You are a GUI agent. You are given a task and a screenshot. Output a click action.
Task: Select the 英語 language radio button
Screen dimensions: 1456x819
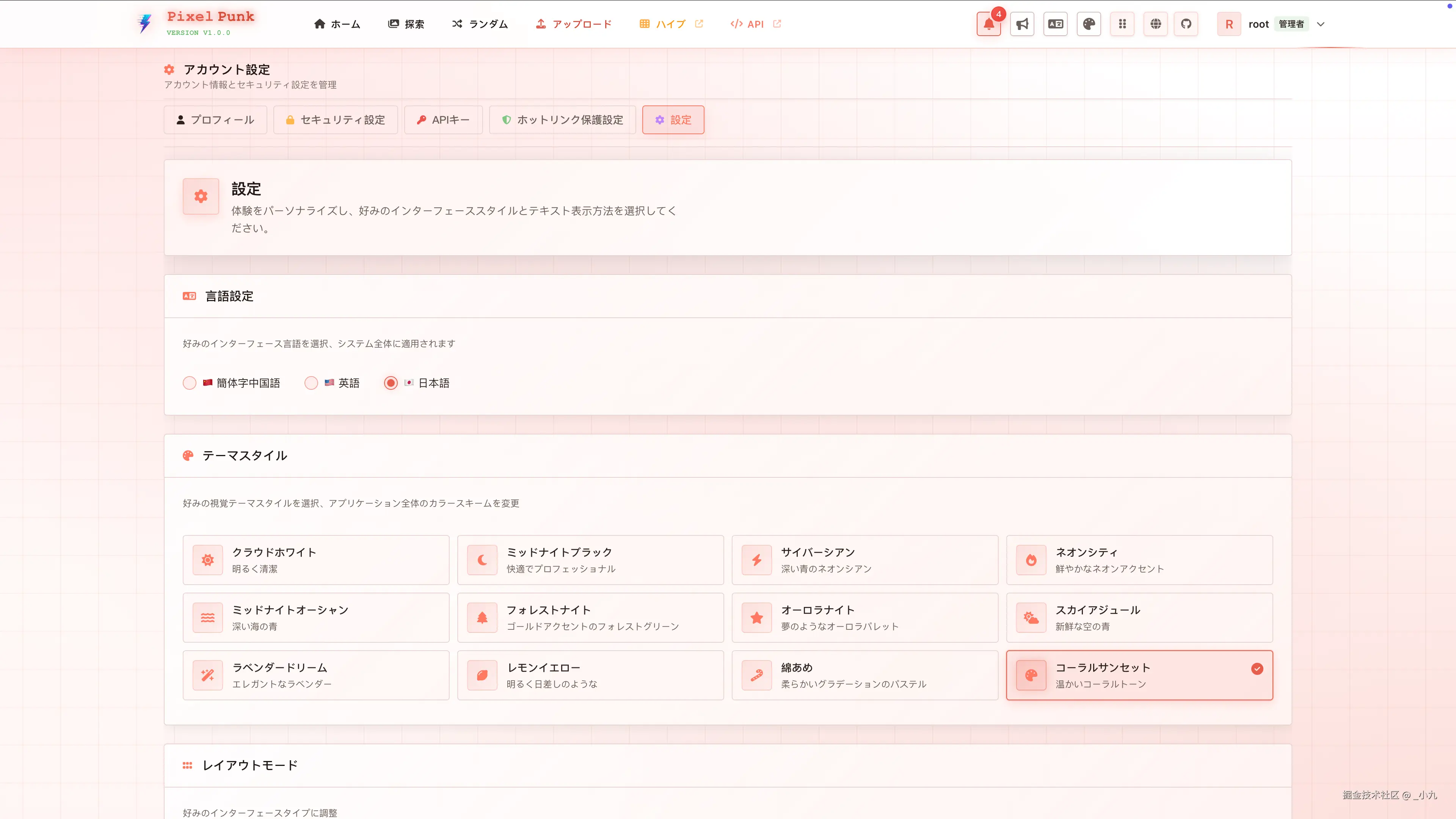pyautogui.click(x=311, y=383)
